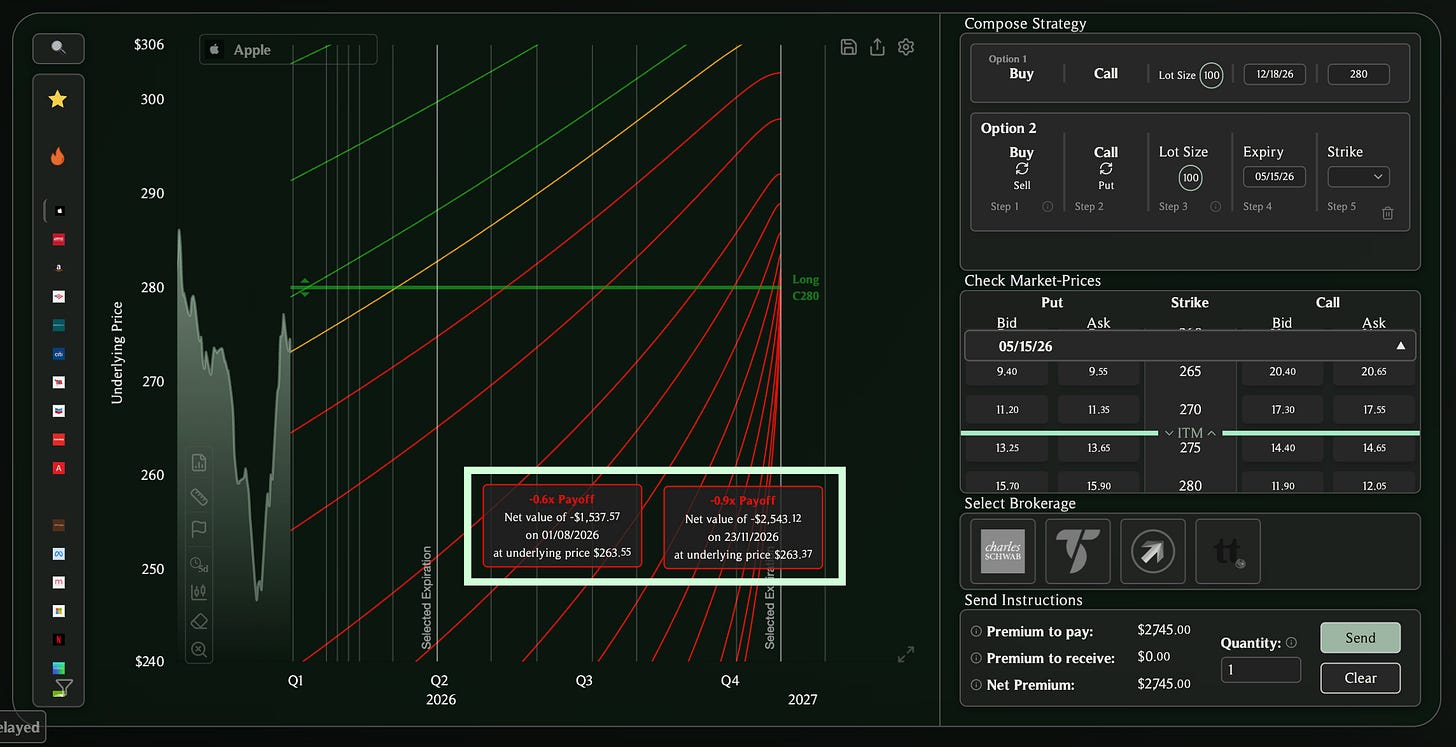Select the eraser tool on the chart
Viewport: 1456px width, 747px height.
click(198, 621)
